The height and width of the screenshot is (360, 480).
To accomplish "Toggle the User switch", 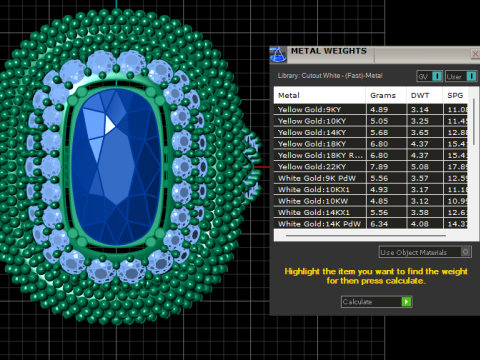I will [461, 76].
